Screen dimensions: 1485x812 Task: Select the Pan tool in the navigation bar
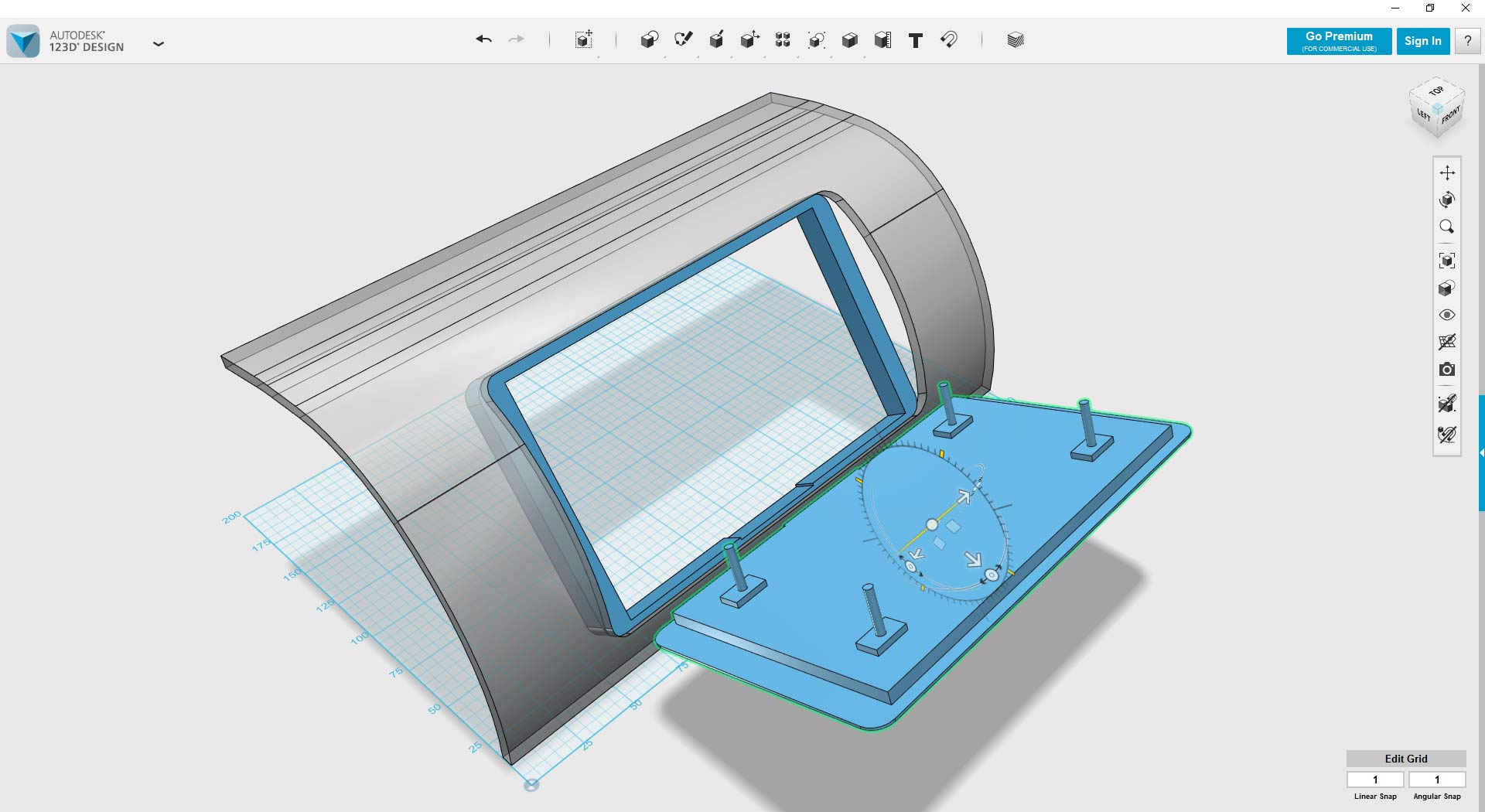click(1449, 172)
